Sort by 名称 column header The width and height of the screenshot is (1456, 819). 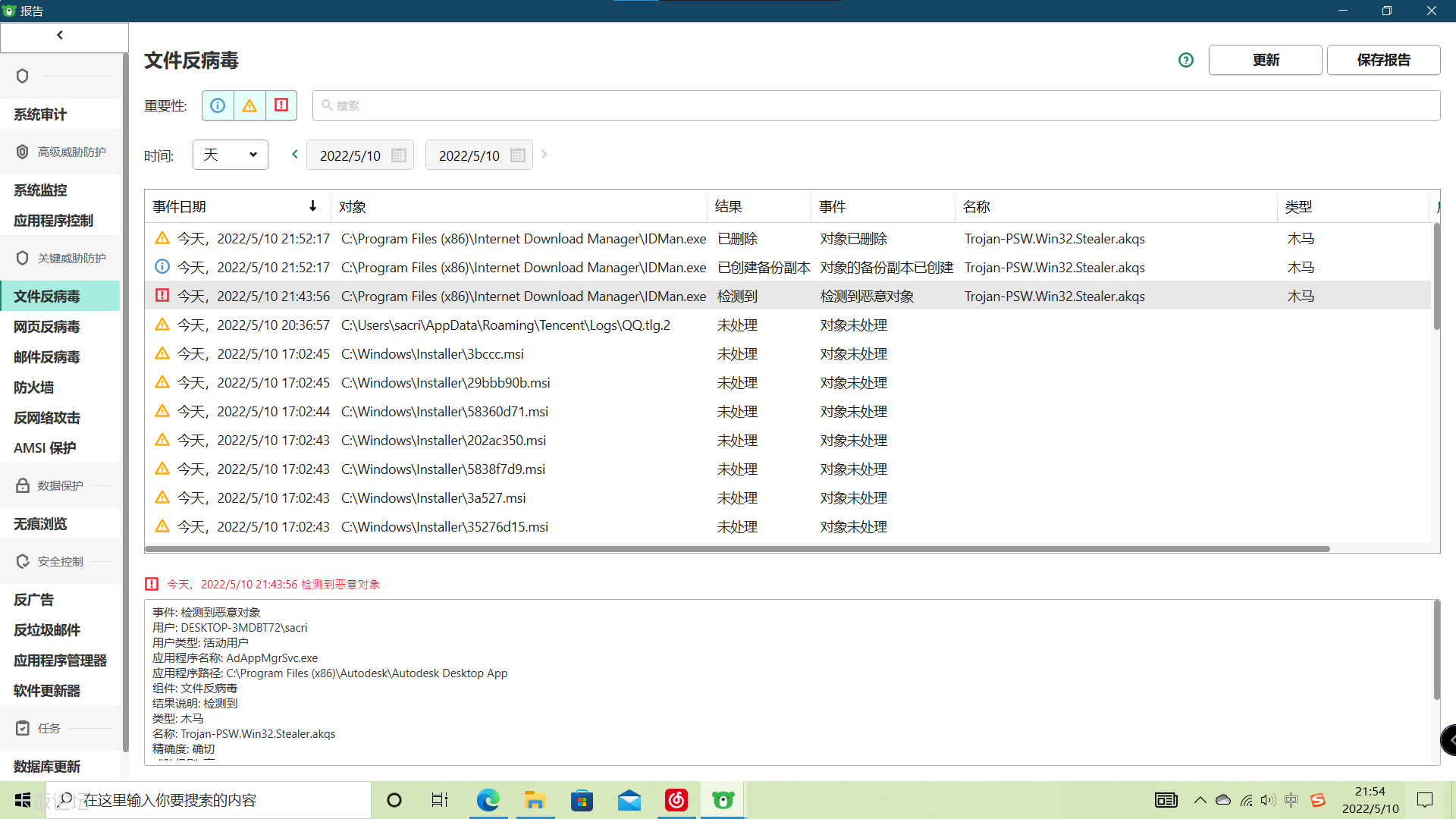point(1116,206)
